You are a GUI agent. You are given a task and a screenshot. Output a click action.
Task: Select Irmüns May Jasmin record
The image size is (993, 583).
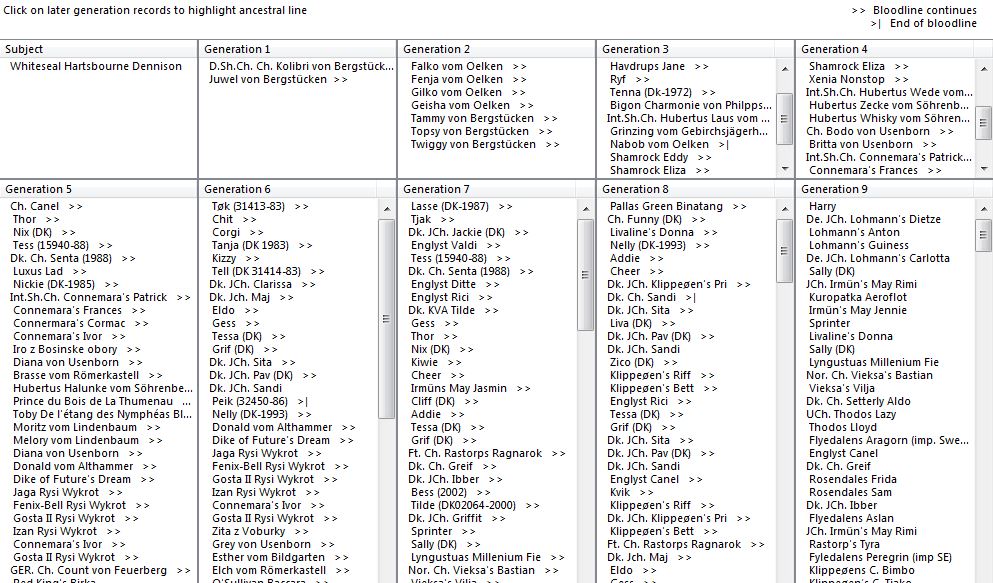471,389
